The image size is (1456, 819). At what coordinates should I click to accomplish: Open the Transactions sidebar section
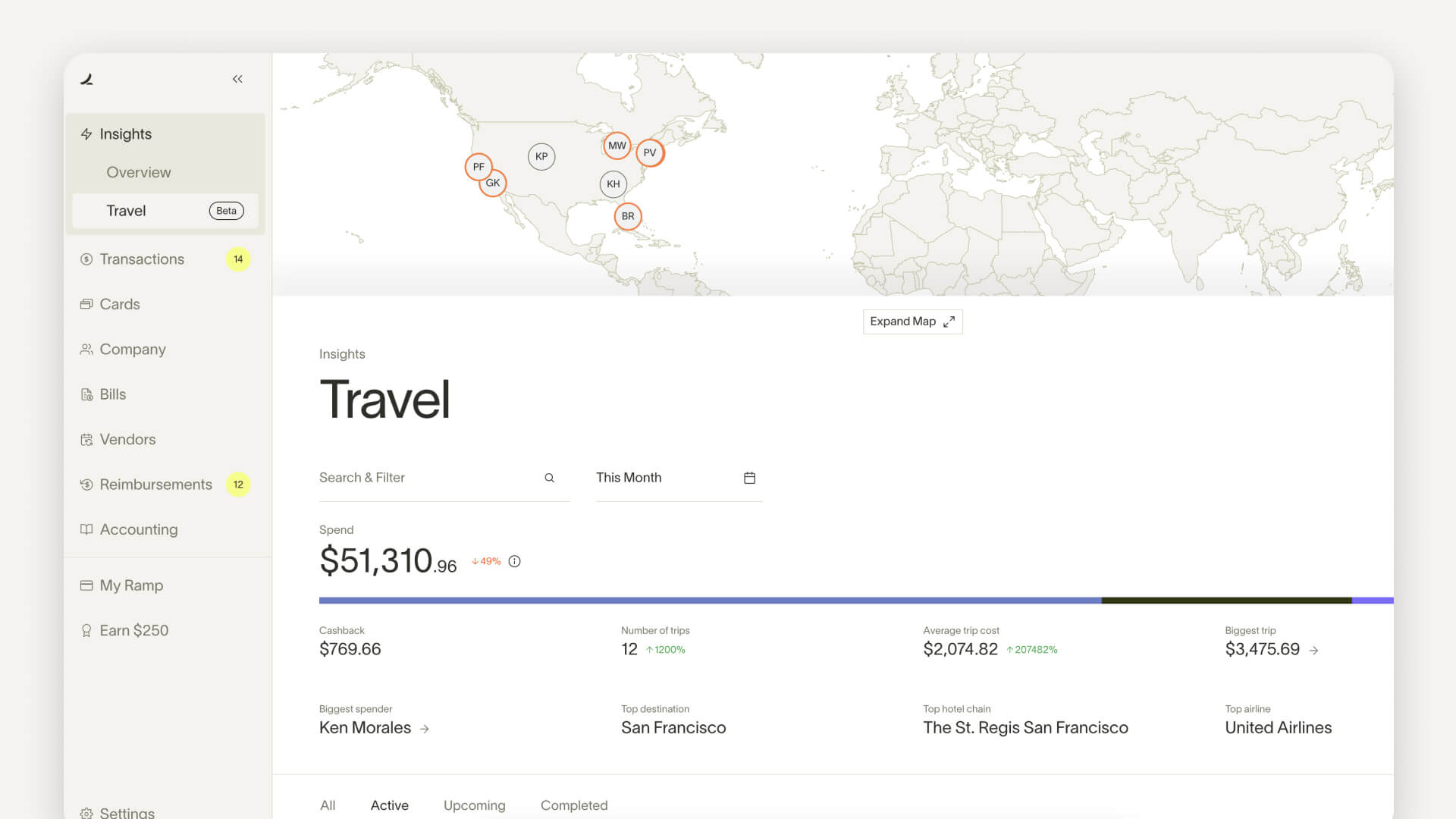(x=142, y=259)
